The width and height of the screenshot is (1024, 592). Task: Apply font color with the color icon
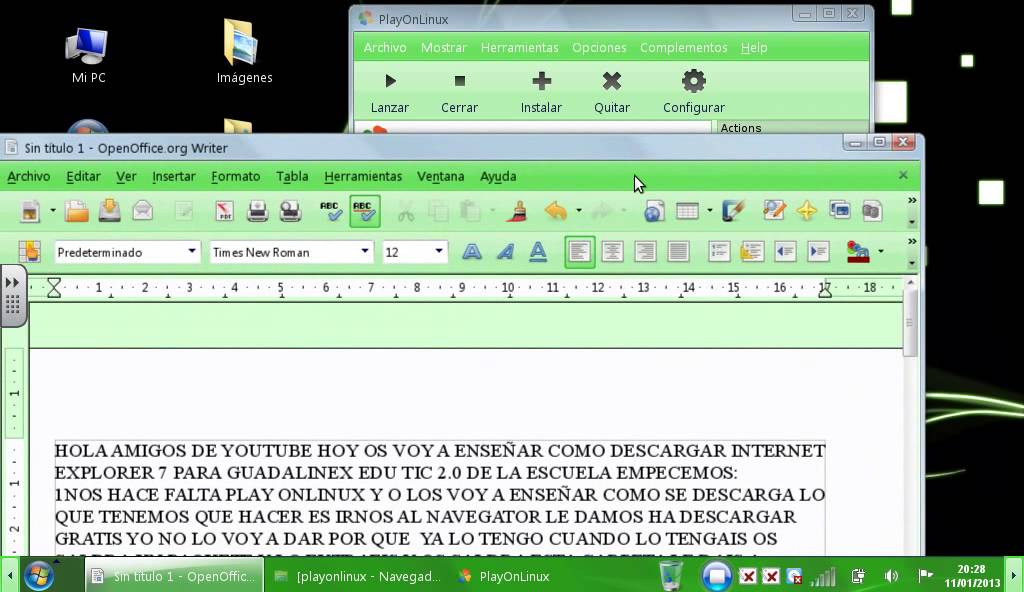[x=858, y=252]
